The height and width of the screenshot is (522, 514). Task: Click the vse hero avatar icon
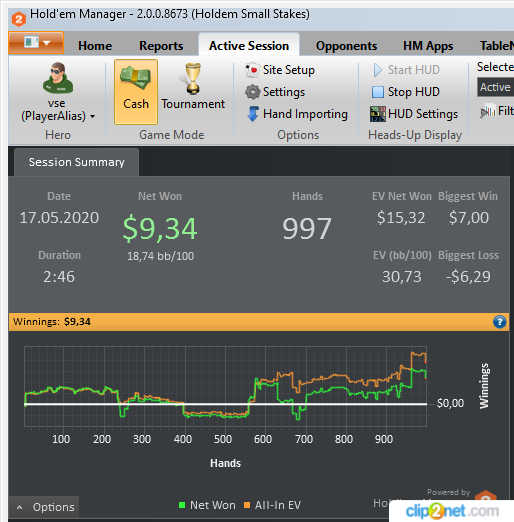click(x=58, y=78)
